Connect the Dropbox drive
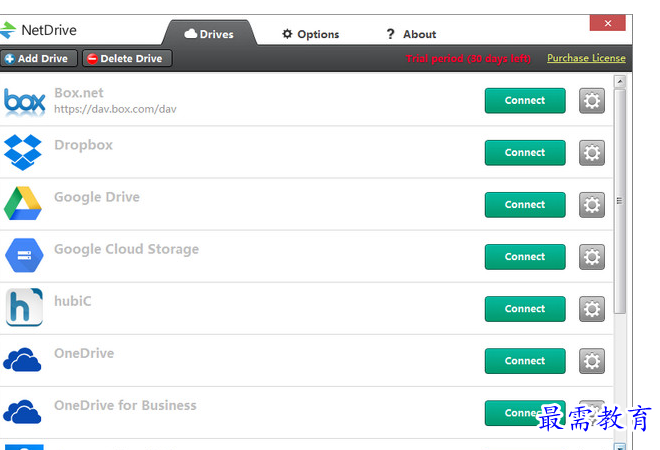The image size is (660, 450). [x=525, y=153]
